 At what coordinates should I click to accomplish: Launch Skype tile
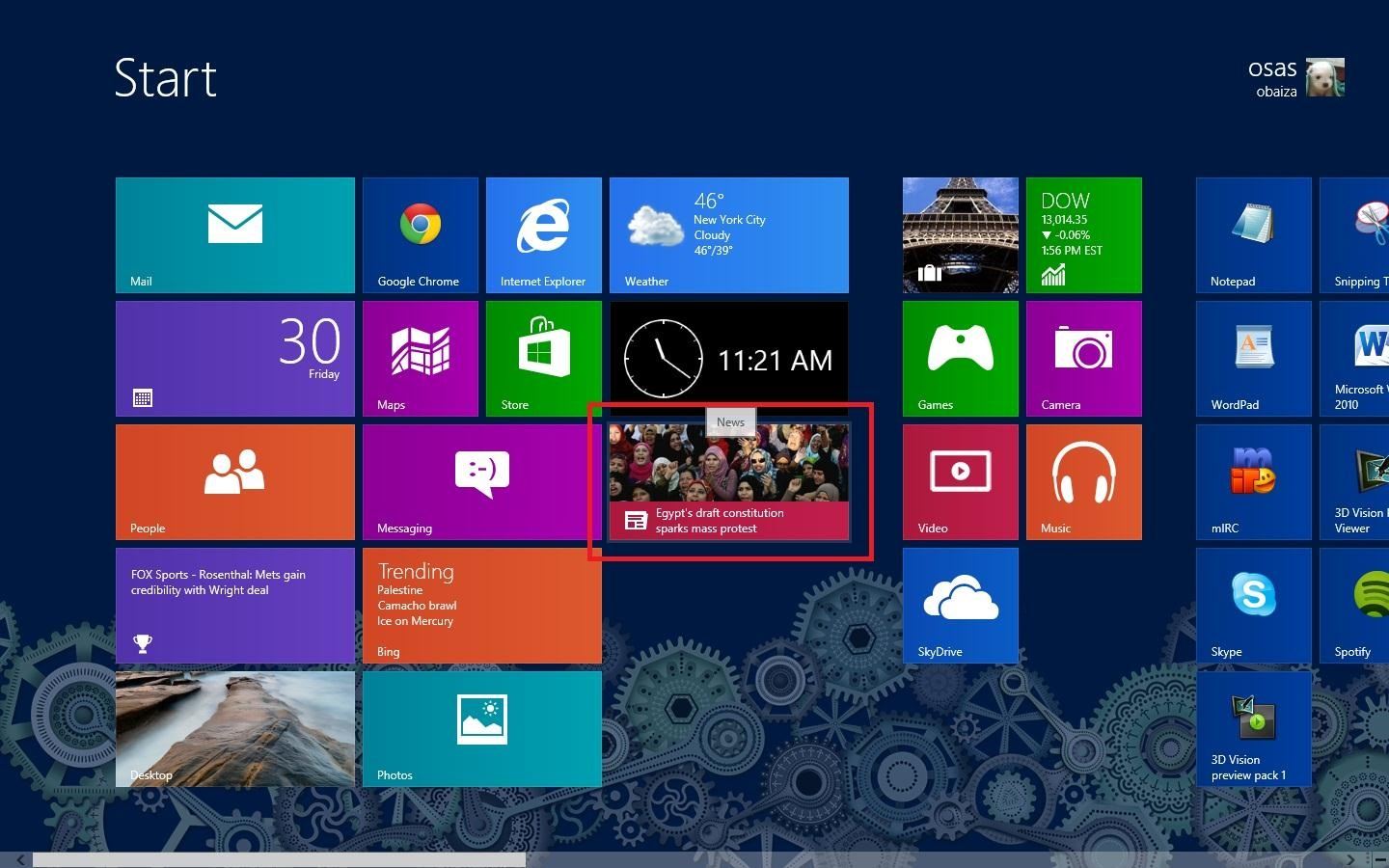(x=1254, y=606)
